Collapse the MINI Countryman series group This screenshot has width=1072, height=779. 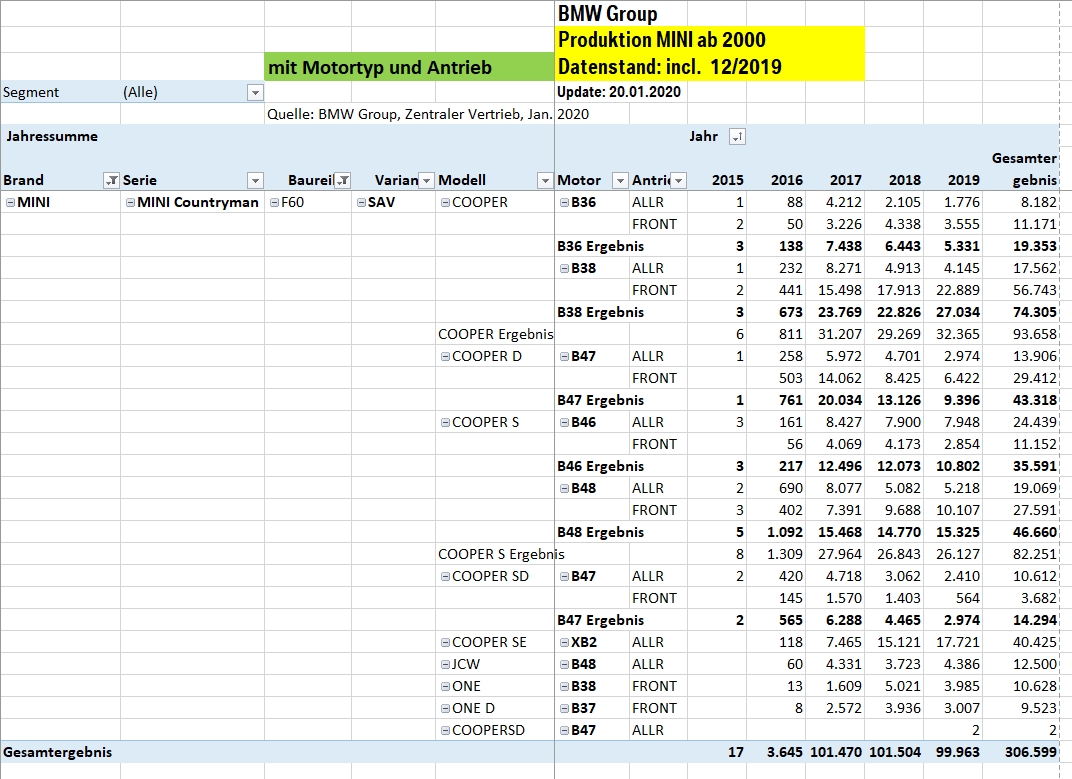[x=130, y=202]
